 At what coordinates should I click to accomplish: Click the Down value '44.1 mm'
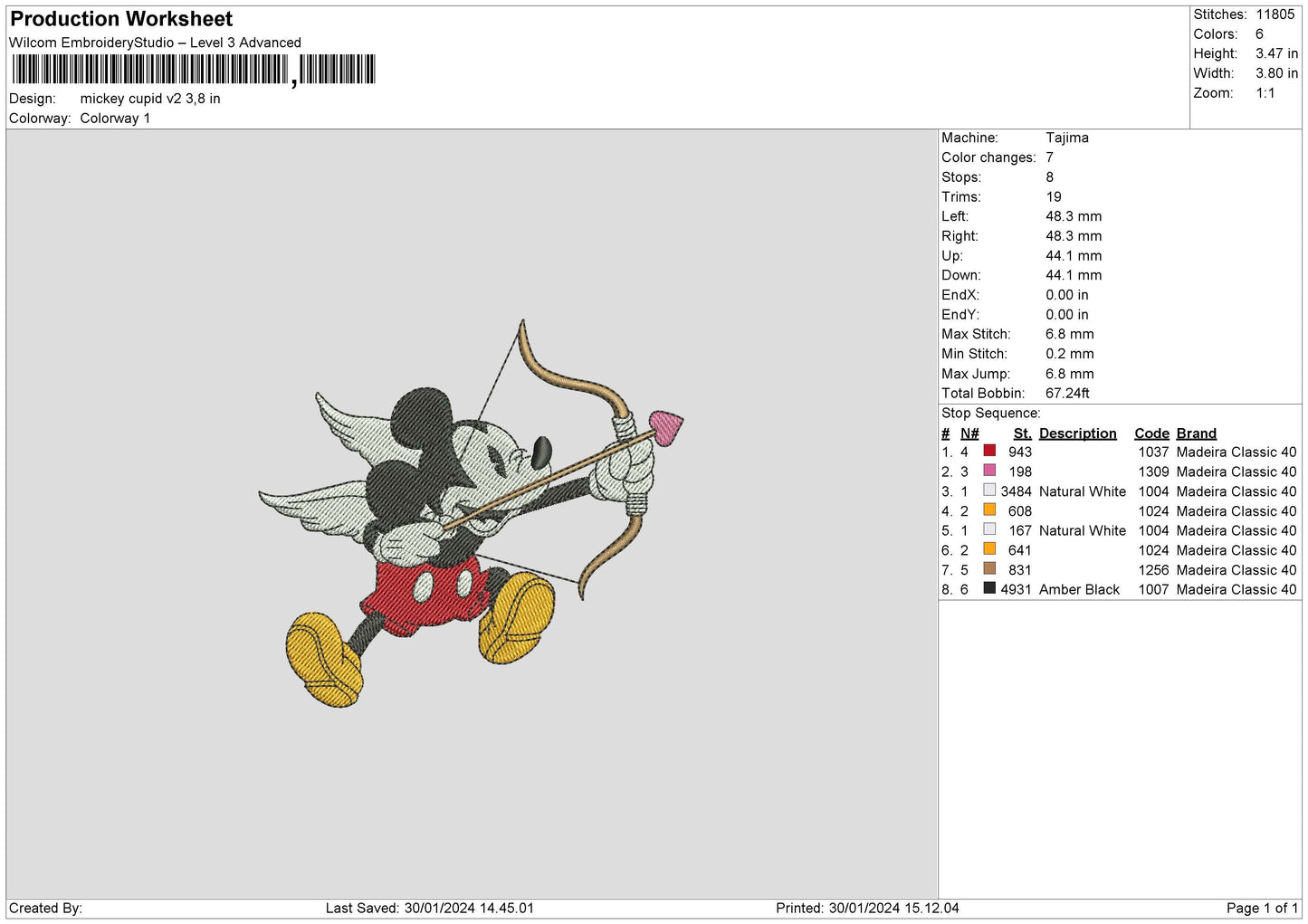[1074, 275]
